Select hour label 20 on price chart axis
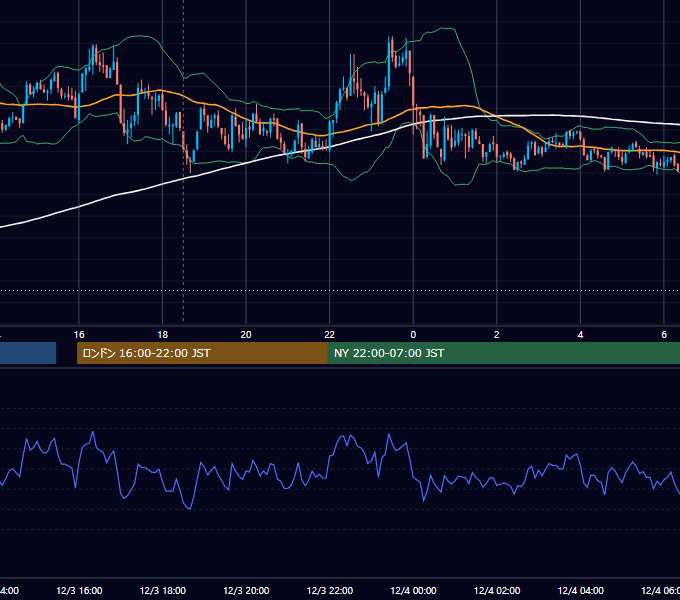The width and height of the screenshot is (680, 600). click(246, 335)
